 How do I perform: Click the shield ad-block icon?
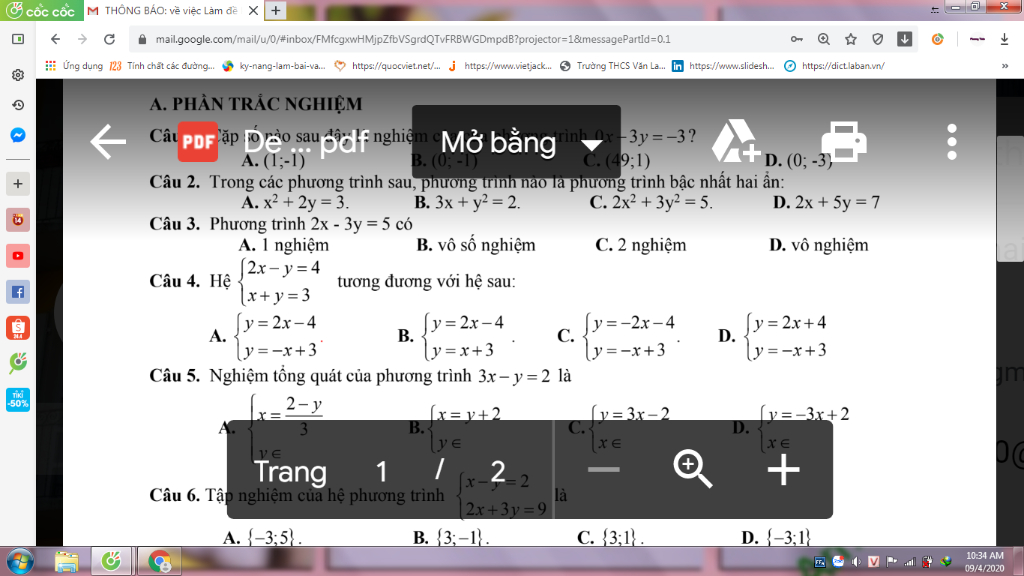pos(878,39)
